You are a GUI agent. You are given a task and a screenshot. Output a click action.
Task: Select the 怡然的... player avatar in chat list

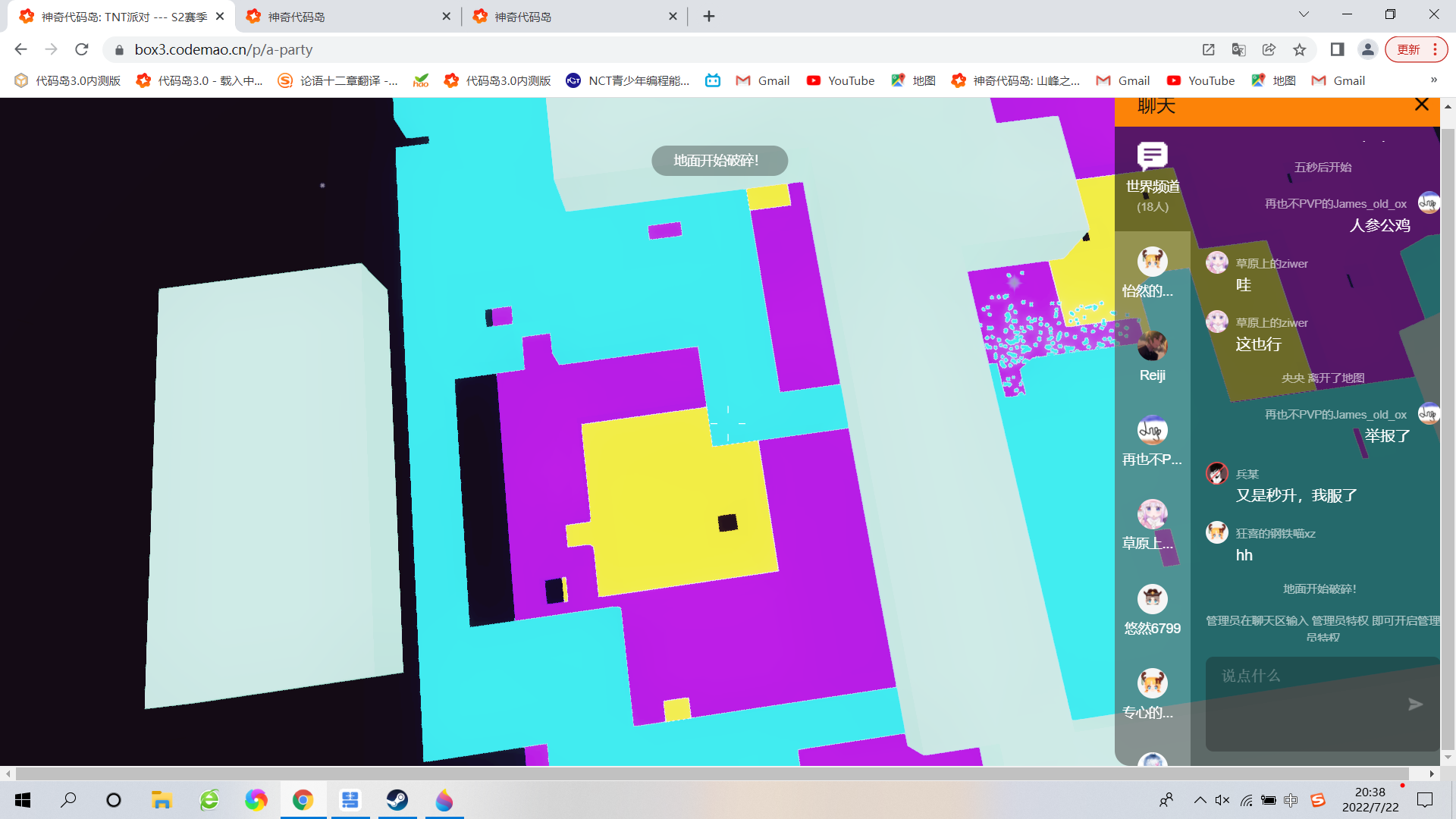[x=1152, y=262]
